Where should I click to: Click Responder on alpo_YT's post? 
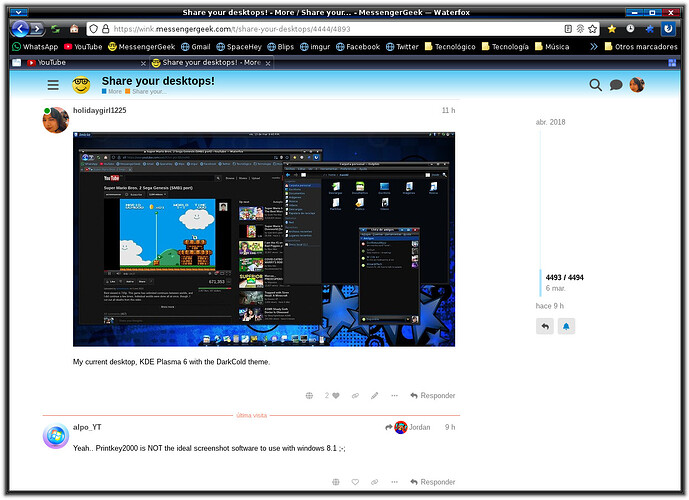(x=433, y=482)
